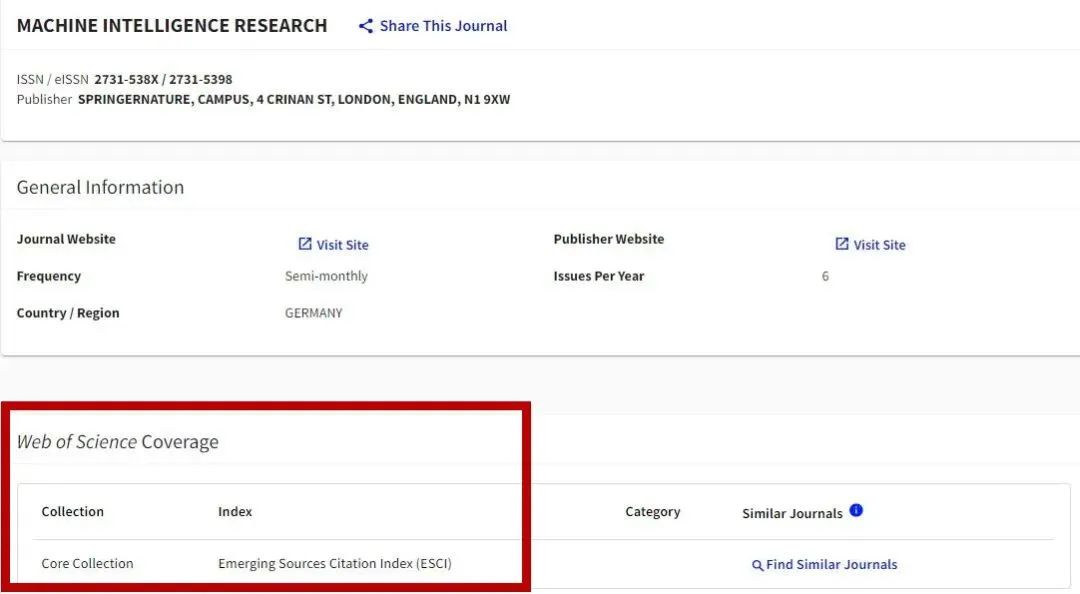The height and width of the screenshot is (594, 1080).
Task: Click the external-link icon for Publisher Website
Action: pyautogui.click(x=842, y=244)
